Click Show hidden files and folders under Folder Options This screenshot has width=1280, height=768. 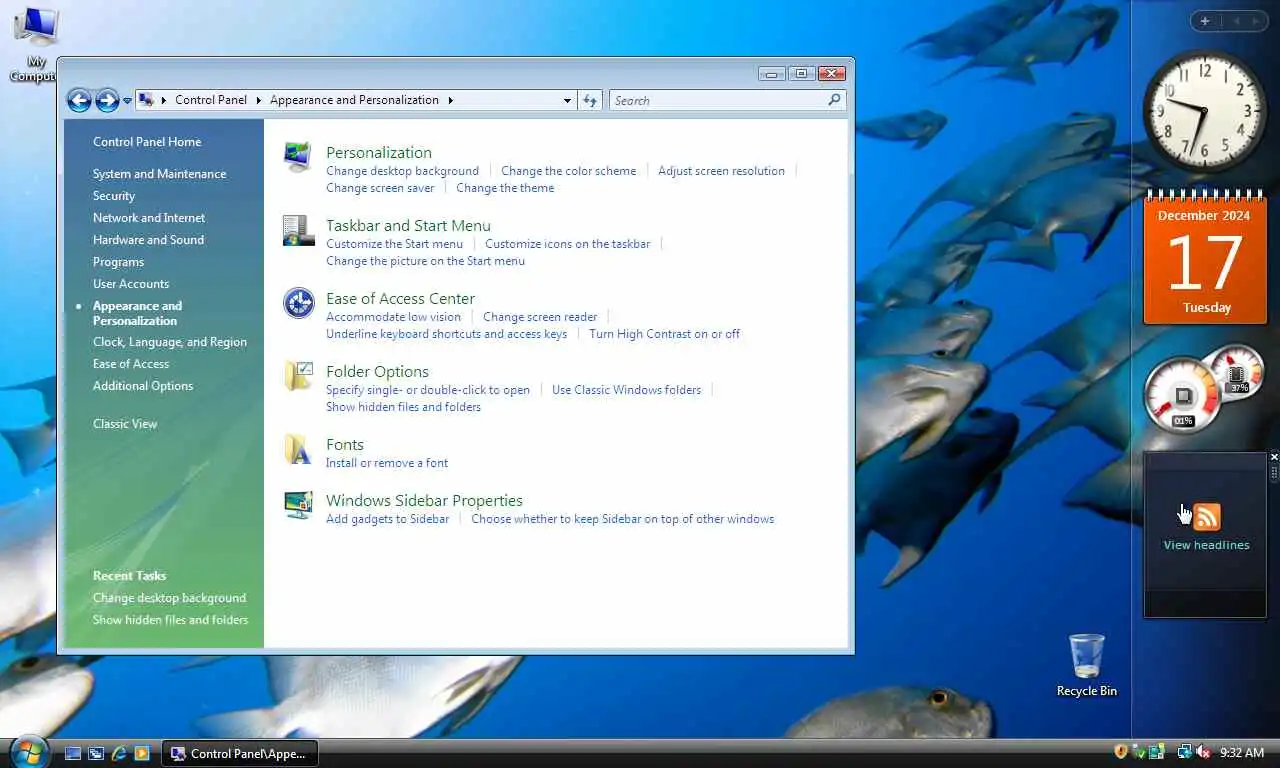pos(403,407)
